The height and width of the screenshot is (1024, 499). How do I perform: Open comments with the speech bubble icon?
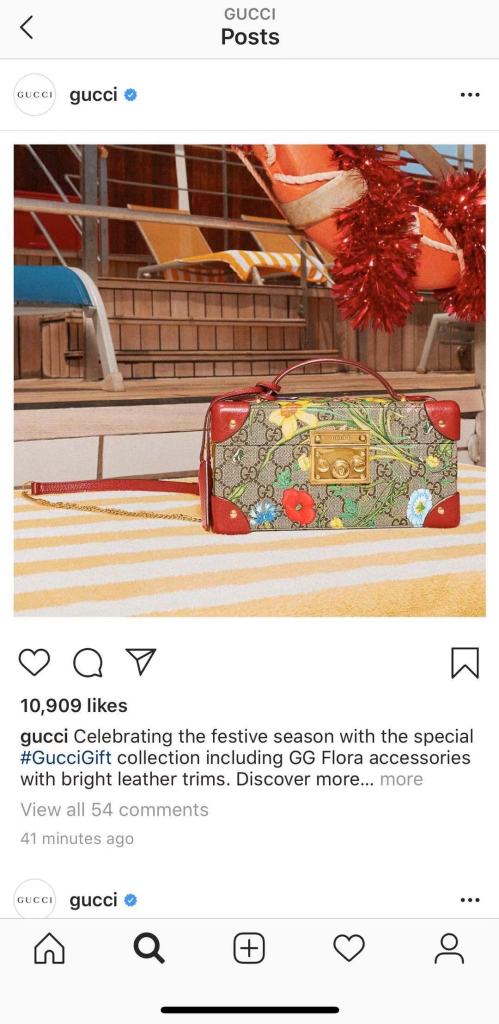(88, 663)
